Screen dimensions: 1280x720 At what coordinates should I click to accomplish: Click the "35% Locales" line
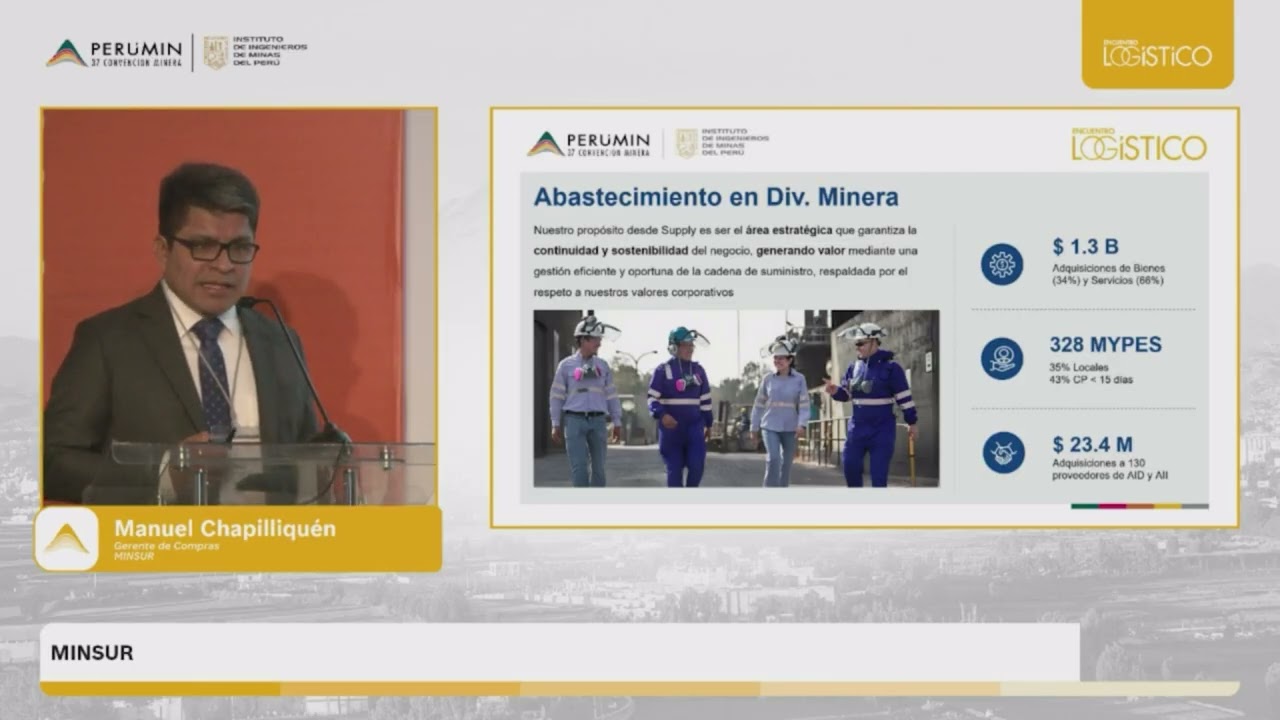click(x=1080, y=367)
